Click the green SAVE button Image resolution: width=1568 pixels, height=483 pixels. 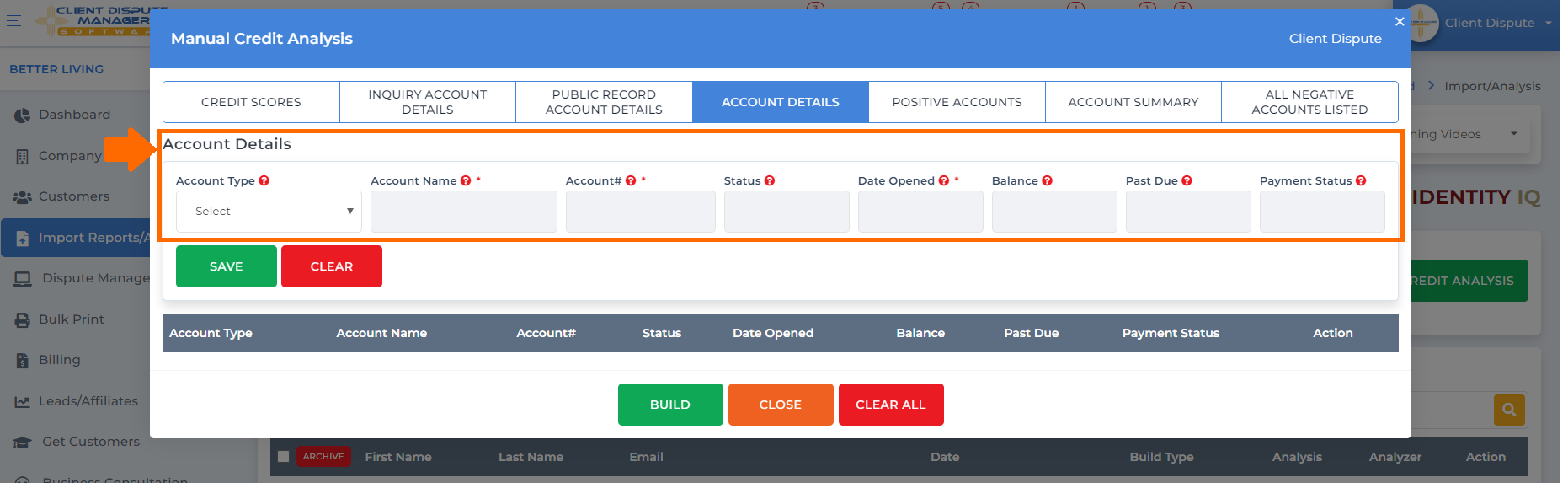[227, 266]
